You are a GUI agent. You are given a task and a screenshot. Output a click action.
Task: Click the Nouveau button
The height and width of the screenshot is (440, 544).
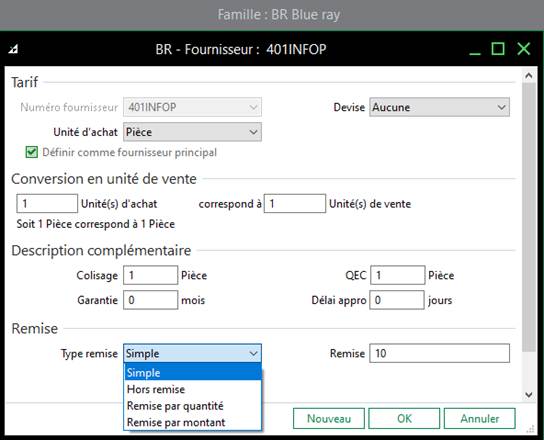tap(329, 418)
